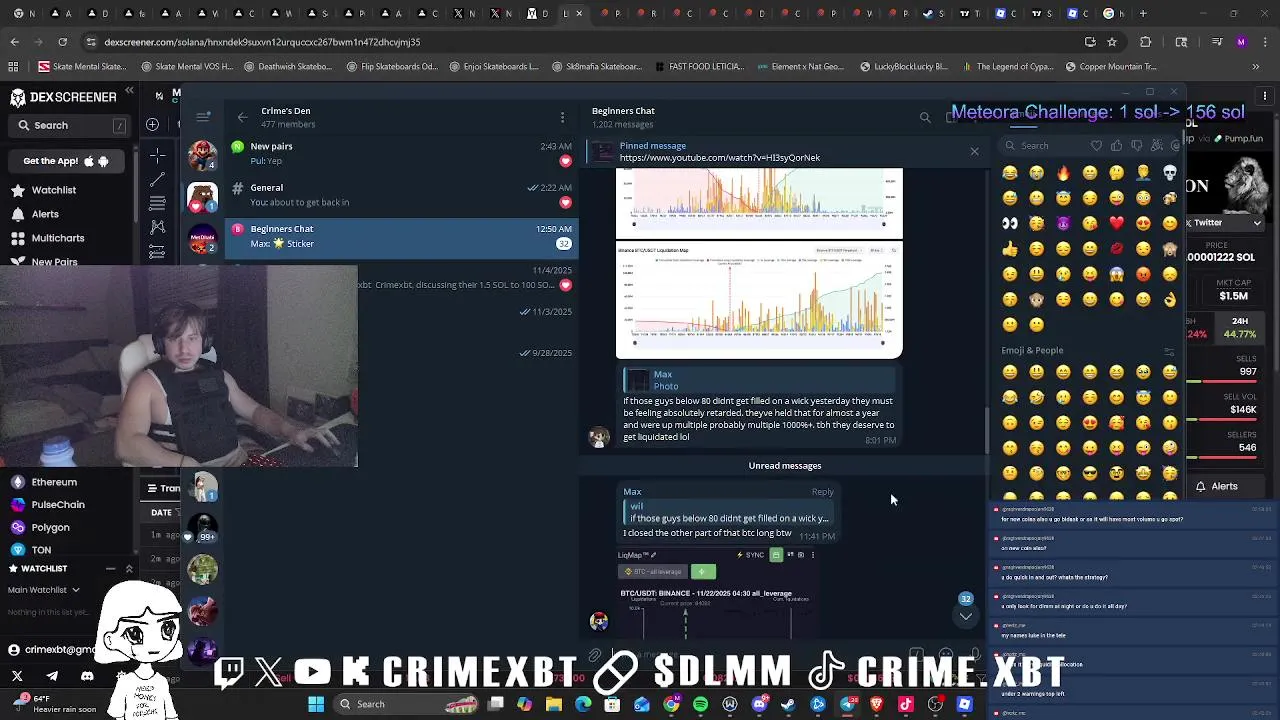Pick the thumbs up emoji
Screen dimensions: 1280x720
[1010, 249]
